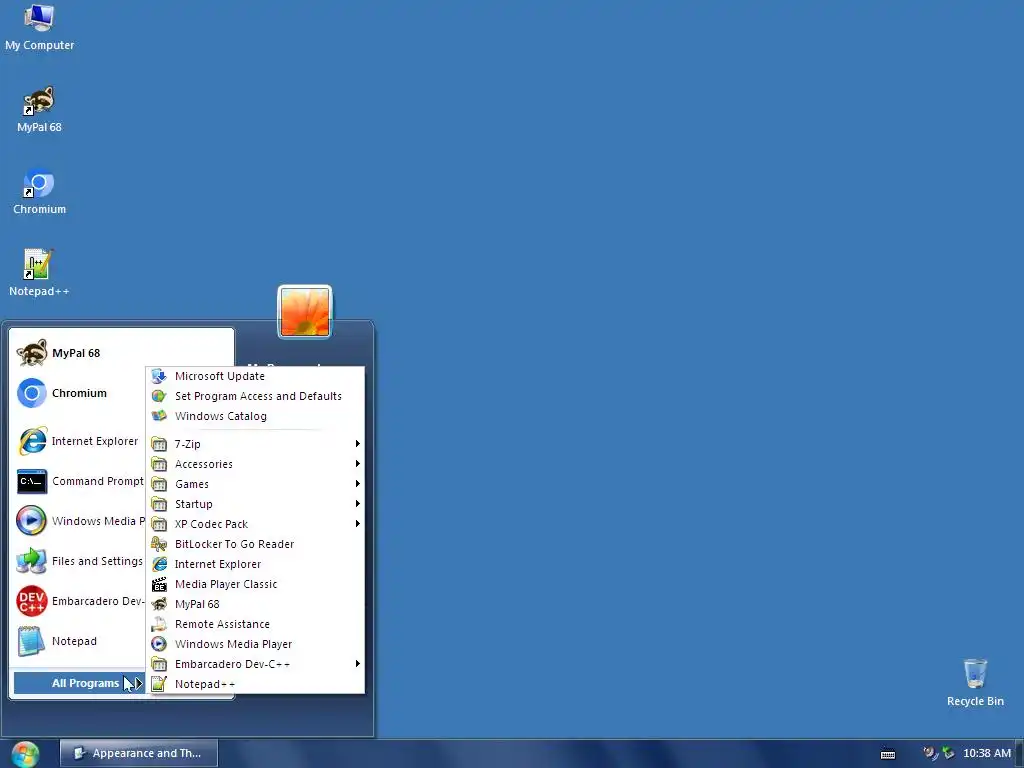Open MyPal 68 from All Programs list

tap(255, 604)
